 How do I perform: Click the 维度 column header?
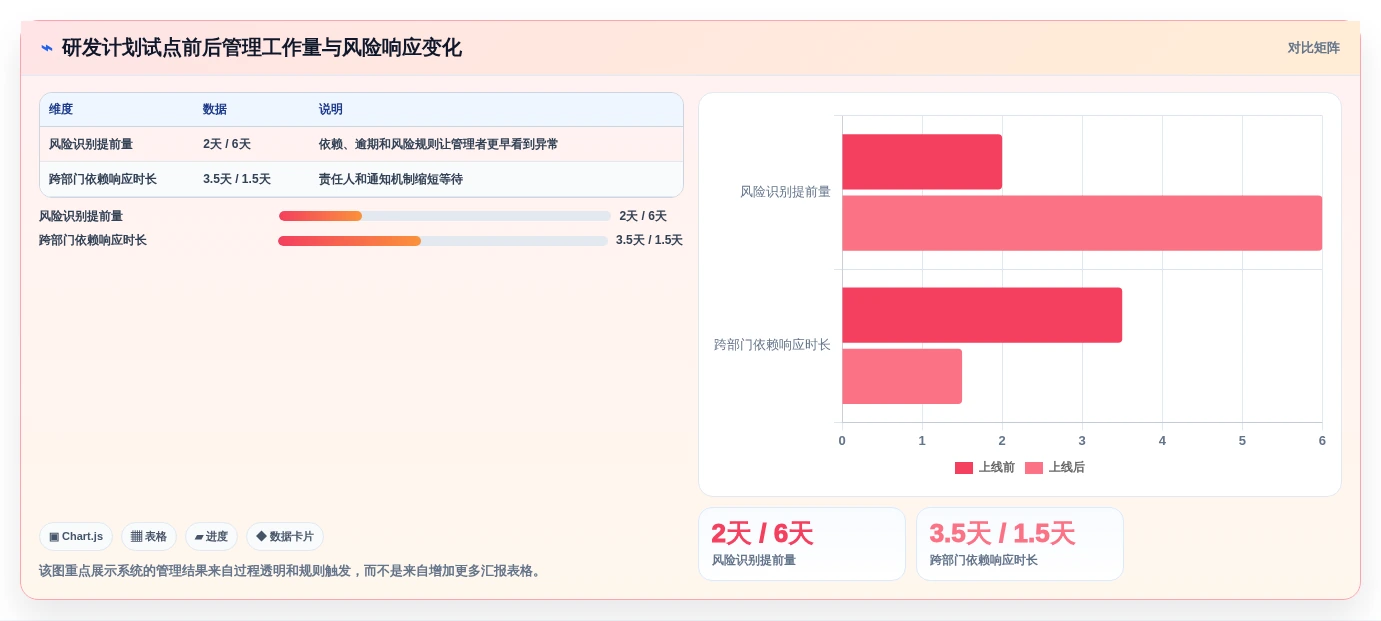(61, 109)
